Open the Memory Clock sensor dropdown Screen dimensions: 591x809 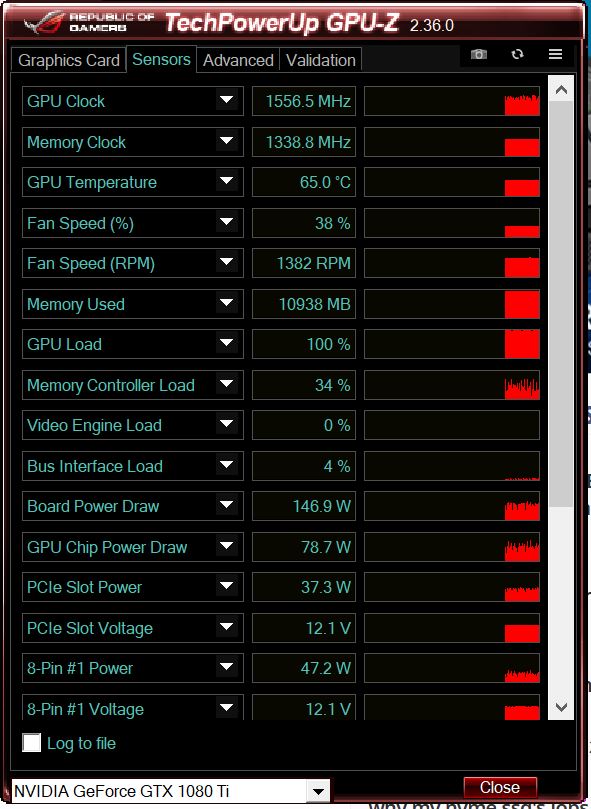[227, 141]
